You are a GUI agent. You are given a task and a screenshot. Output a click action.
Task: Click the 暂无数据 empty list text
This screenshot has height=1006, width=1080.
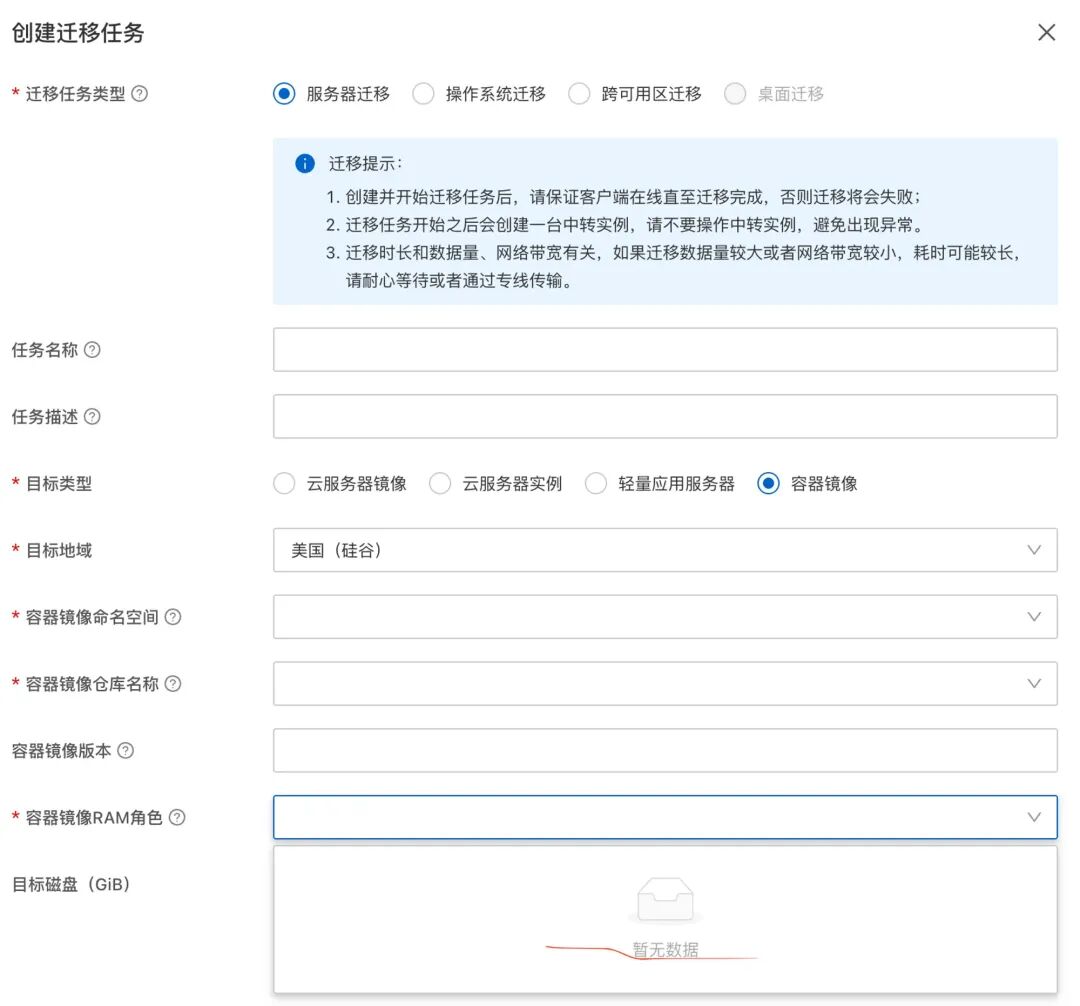click(x=665, y=950)
